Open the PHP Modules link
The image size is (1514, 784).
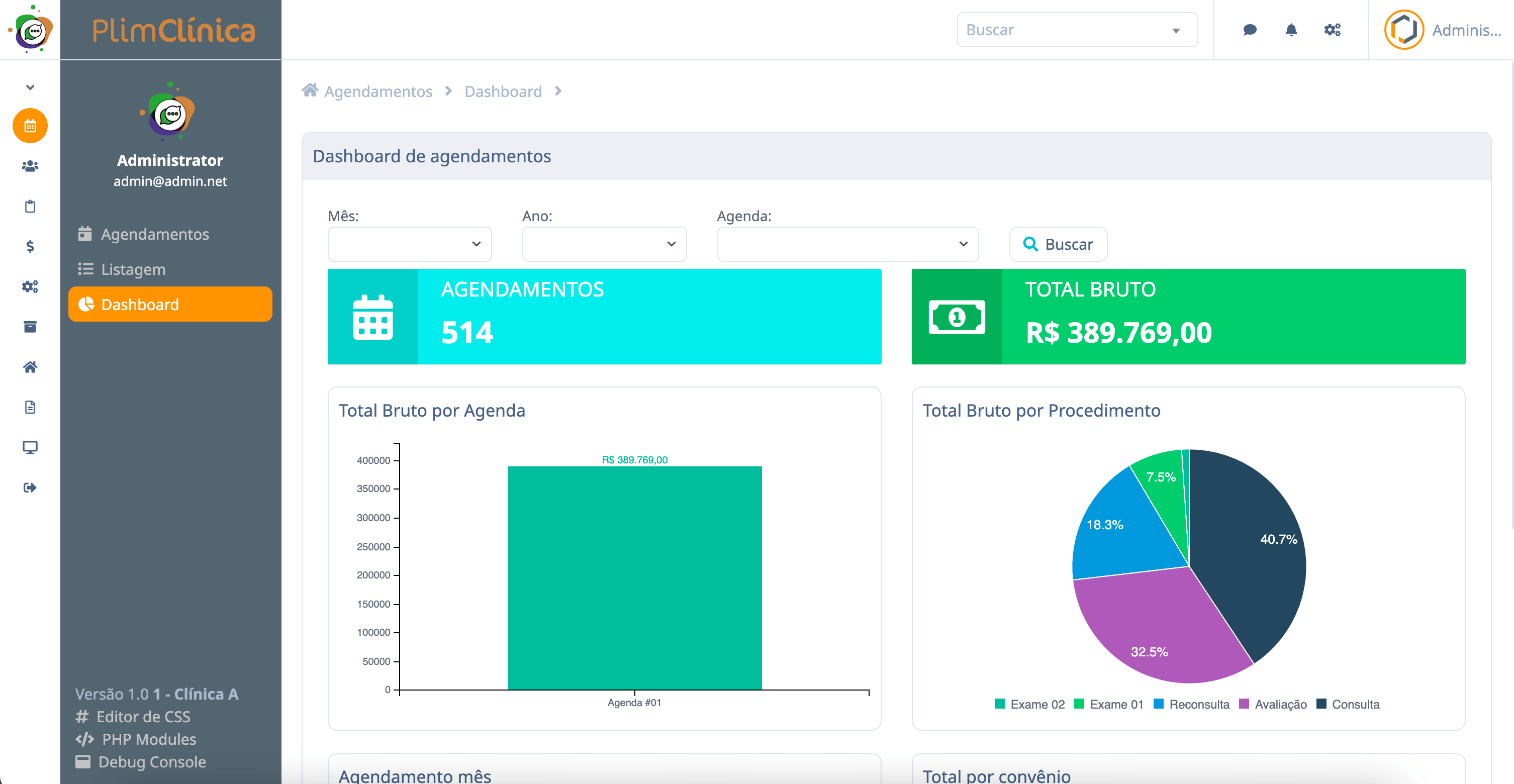click(x=136, y=739)
